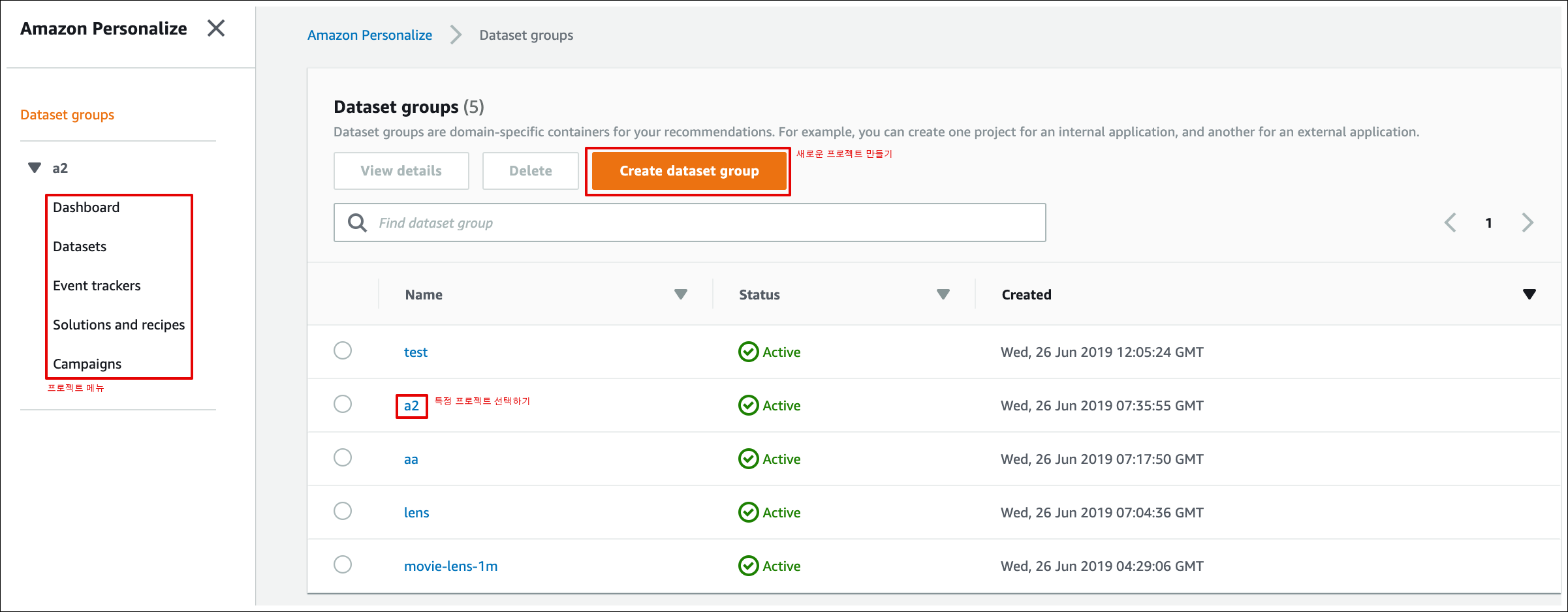Click Dataset groups breadcrumb text

pyautogui.click(x=526, y=35)
